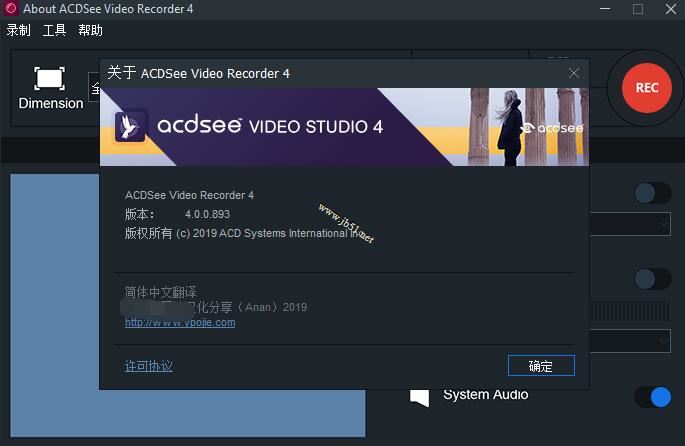This screenshot has width=685, height=446.
Task: Open the 工具 menu
Action: click(x=54, y=30)
